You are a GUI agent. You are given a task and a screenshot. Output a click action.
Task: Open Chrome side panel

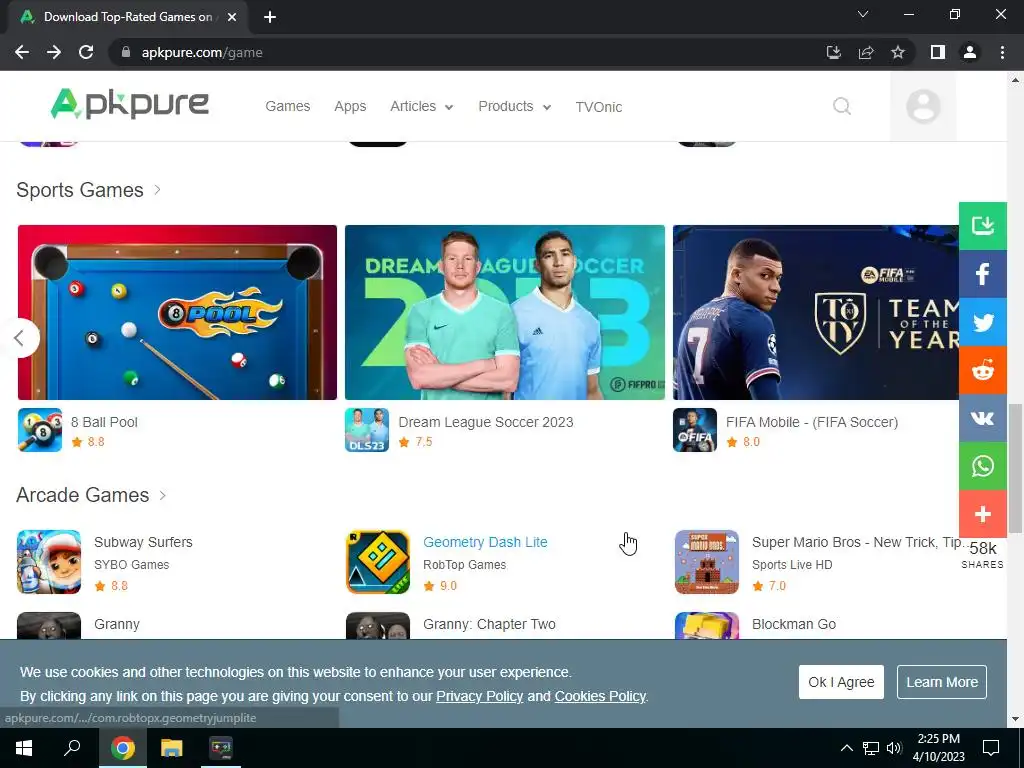tap(938, 52)
